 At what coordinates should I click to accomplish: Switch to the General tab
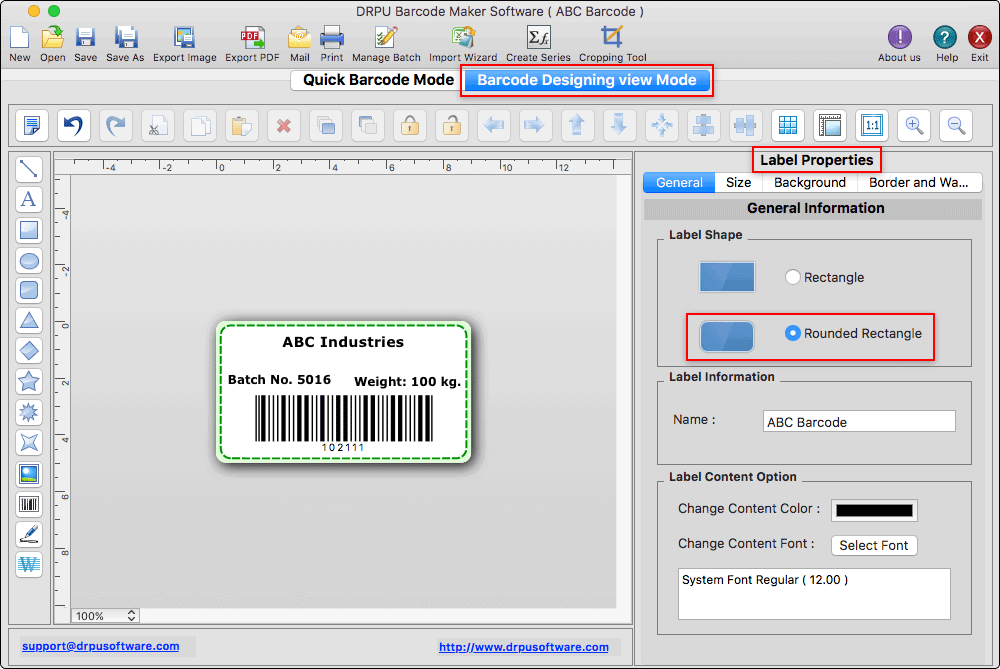click(x=679, y=182)
